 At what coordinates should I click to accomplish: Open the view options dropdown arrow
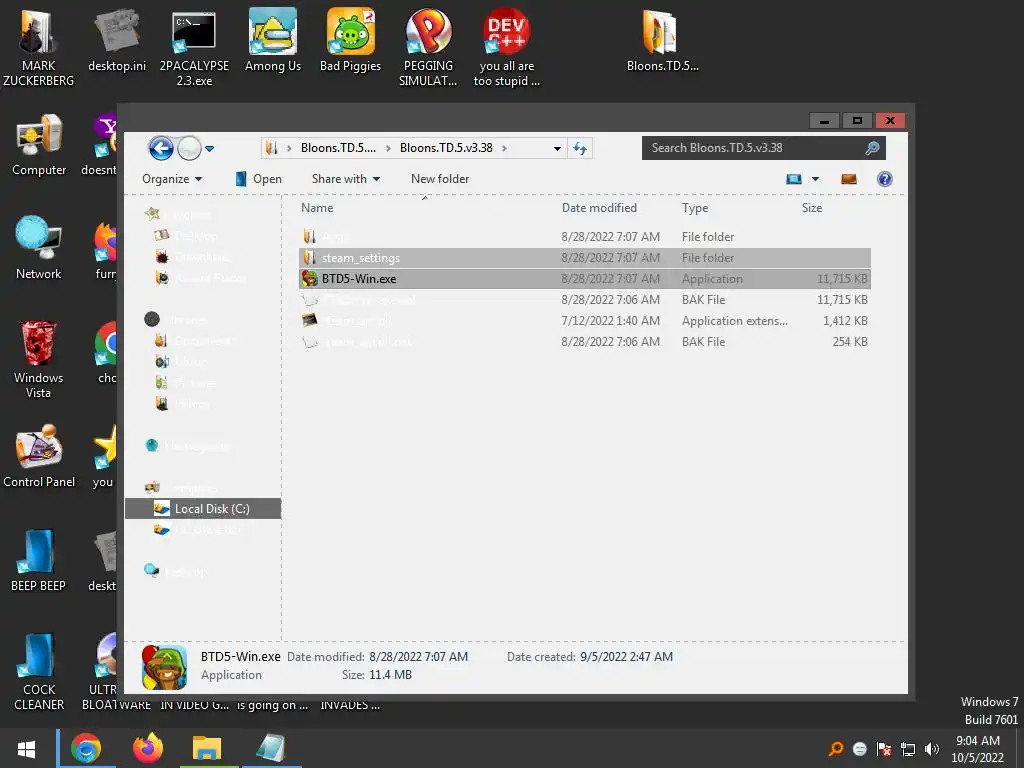click(815, 179)
